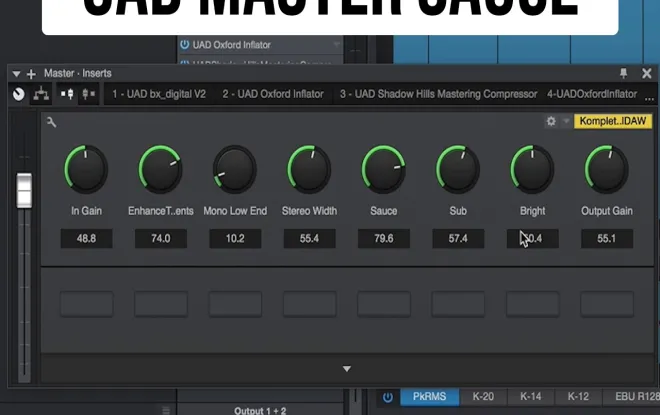Open the macro controls gear settings

(550, 121)
